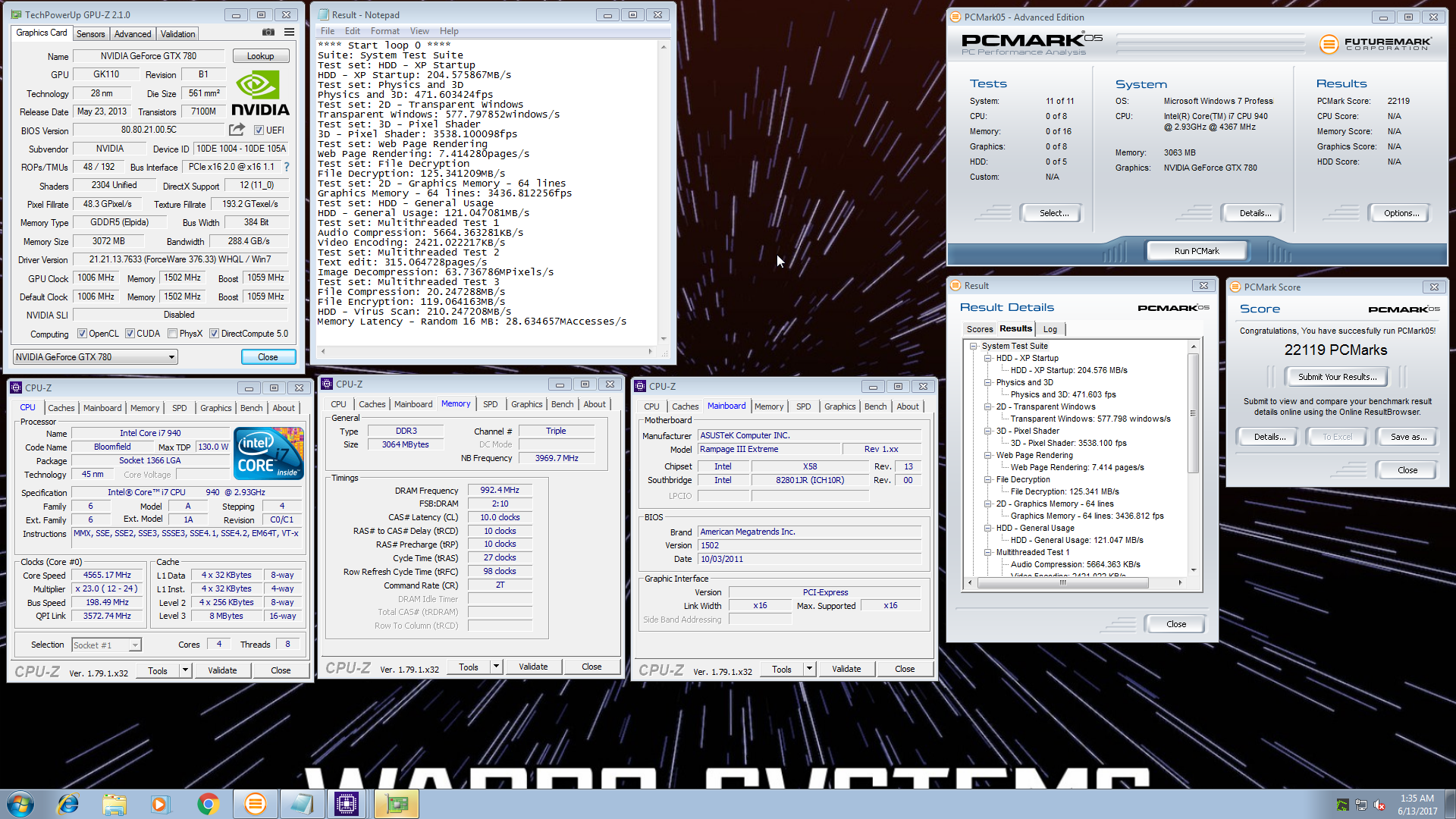This screenshot has width=1456, height=819.
Task: Switch to PCMark05 on the taskbar
Action: (256, 804)
